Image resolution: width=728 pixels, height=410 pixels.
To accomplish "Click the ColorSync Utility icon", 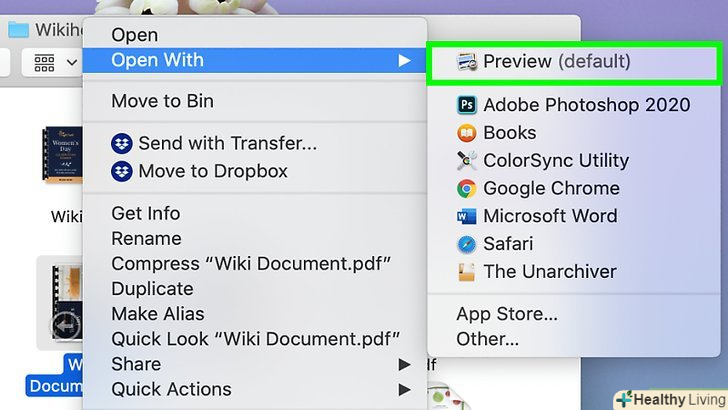I will 467,161.
